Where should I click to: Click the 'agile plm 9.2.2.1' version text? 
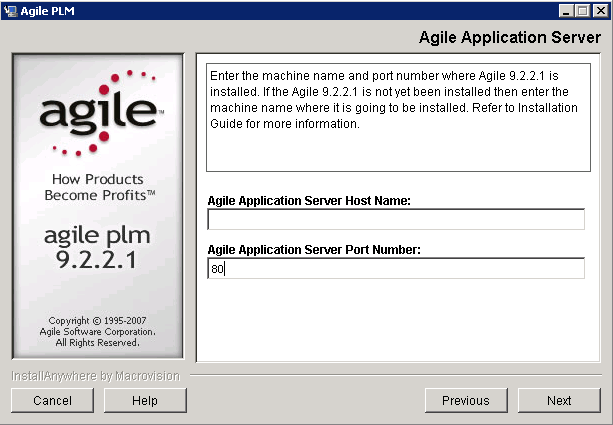point(97,248)
